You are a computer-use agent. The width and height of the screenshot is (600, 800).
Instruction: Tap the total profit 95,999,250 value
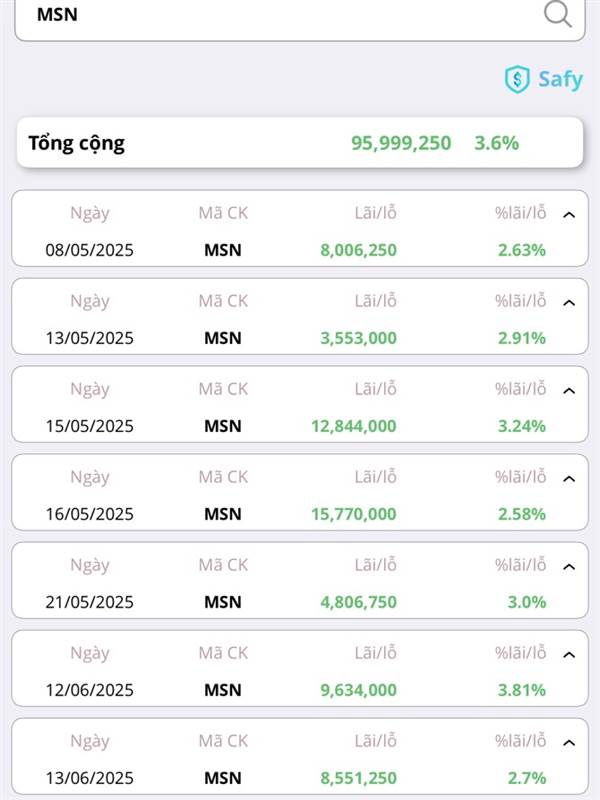point(401,143)
